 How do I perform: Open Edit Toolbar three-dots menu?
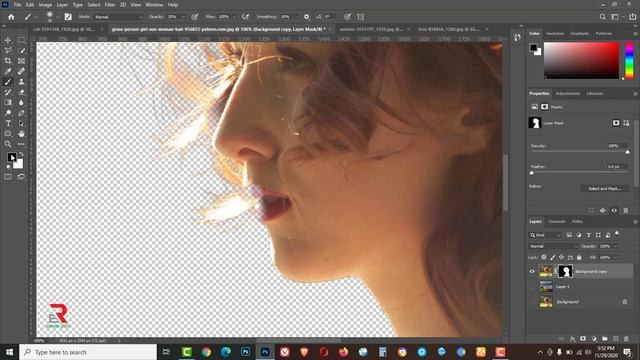pos(21,144)
